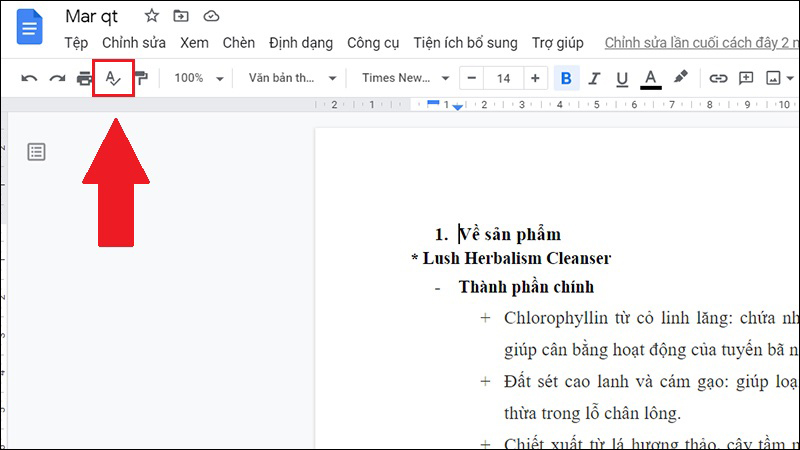Edit the font size field showing 14
Viewport: 800px width, 450px height.
(x=503, y=78)
